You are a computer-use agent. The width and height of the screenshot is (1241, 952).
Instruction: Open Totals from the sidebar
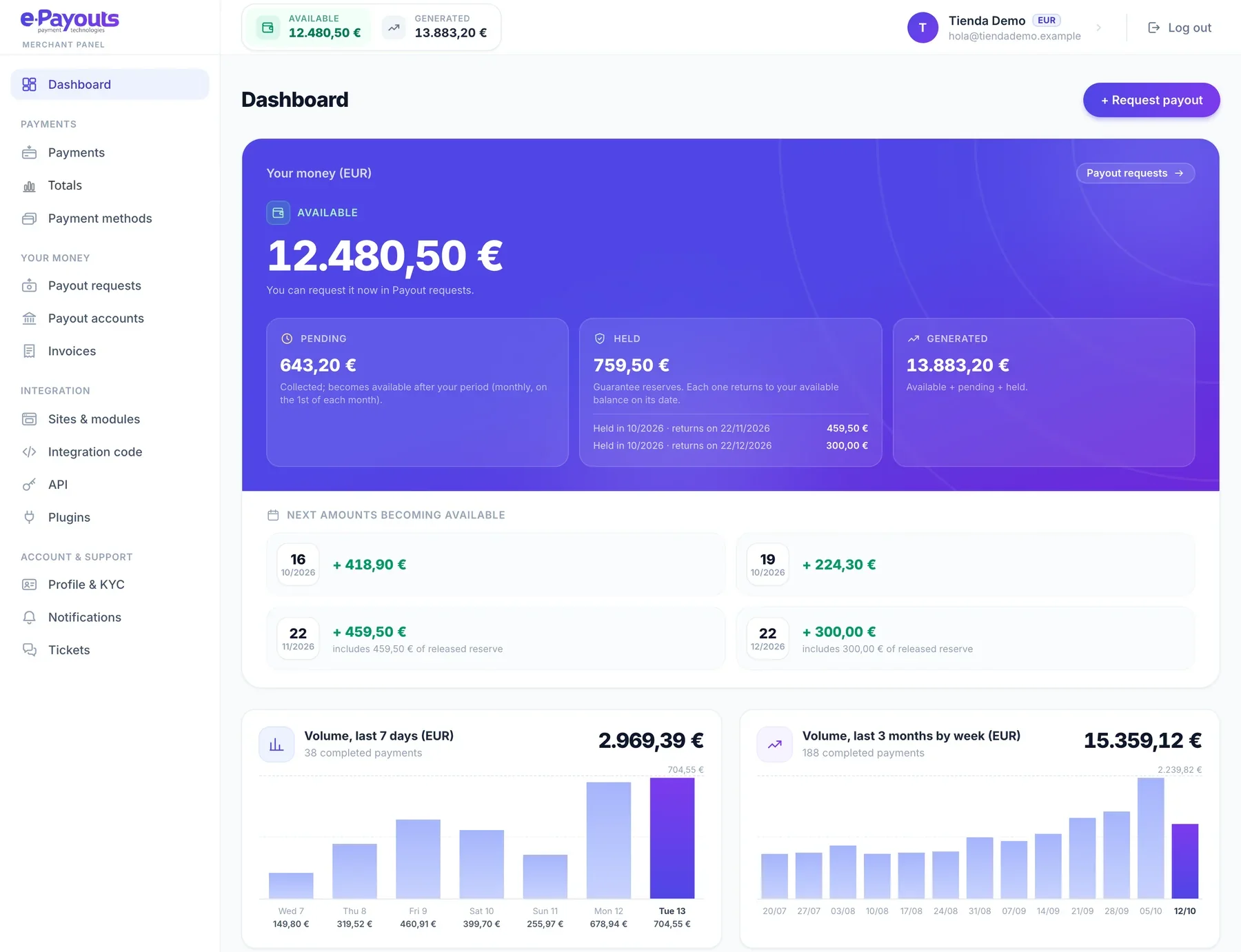(x=110, y=185)
